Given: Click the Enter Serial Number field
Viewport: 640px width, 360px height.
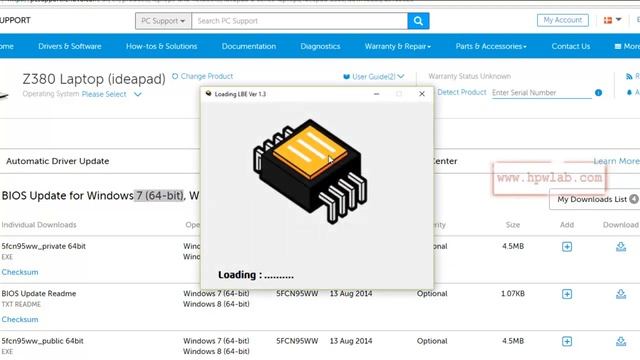Looking at the screenshot, I should pyautogui.click(x=541, y=93).
